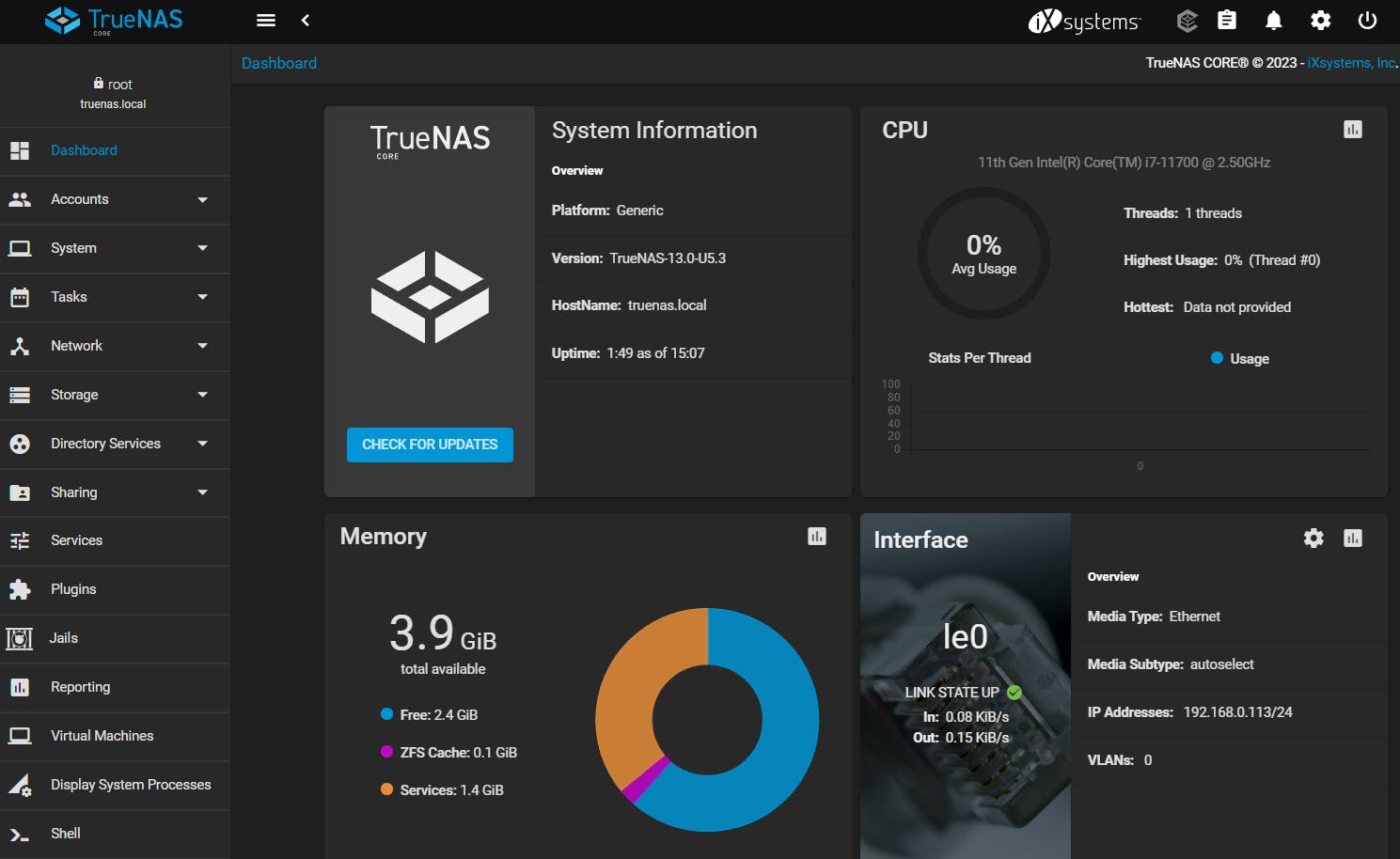
Task: Open the settings gear in top bar
Action: tap(1320, 20)
